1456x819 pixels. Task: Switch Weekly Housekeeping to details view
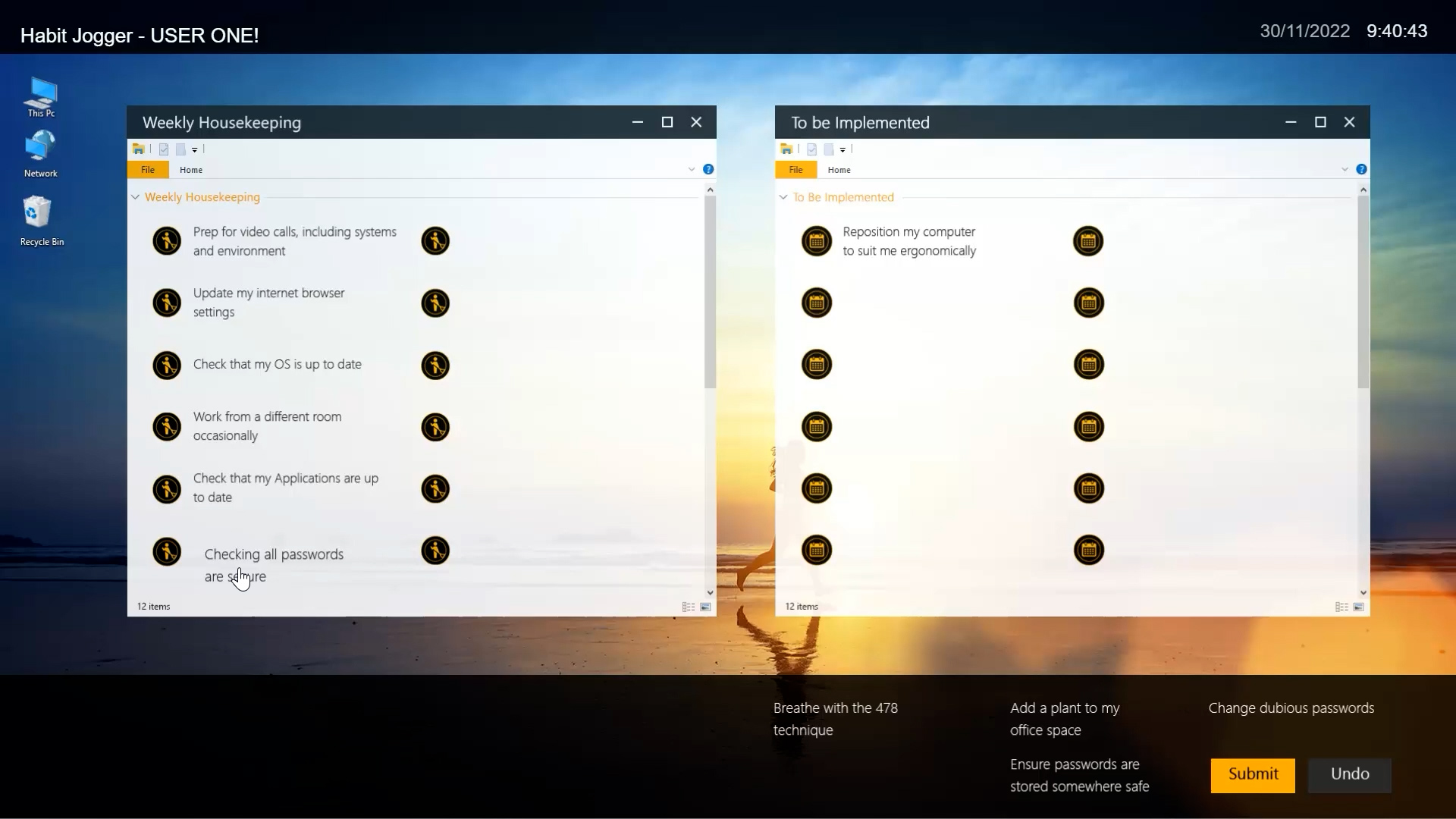(x=689, y=607)
